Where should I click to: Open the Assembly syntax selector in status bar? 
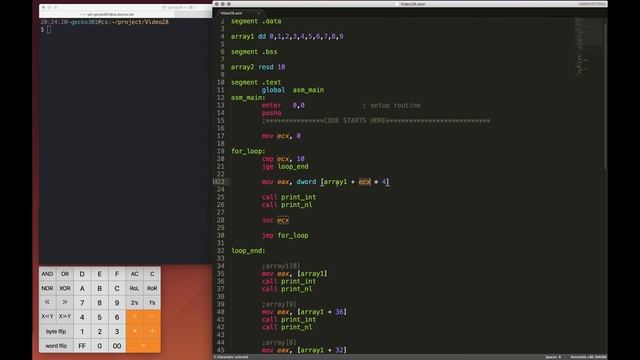(588, 357)
